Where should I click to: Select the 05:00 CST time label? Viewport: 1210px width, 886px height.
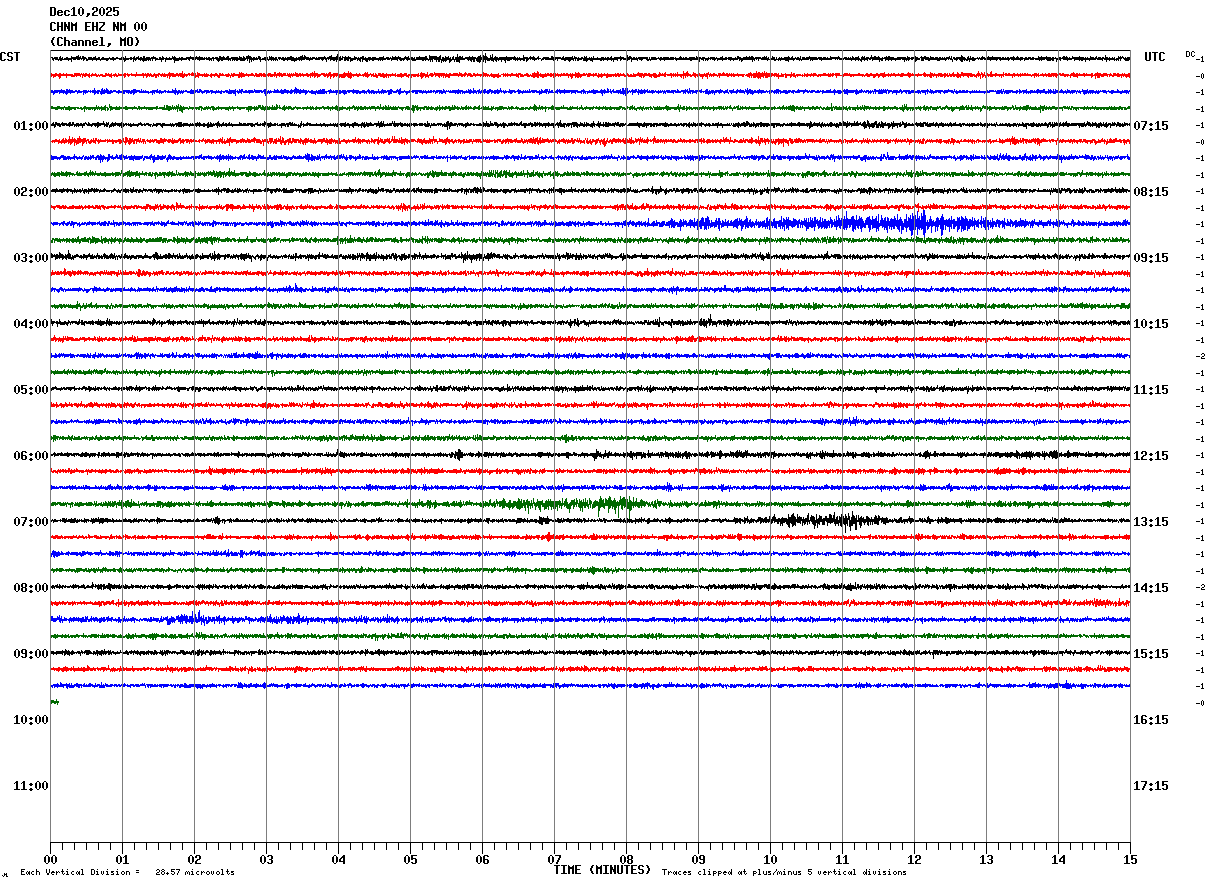pyautogui.click(x=30, y=389)
